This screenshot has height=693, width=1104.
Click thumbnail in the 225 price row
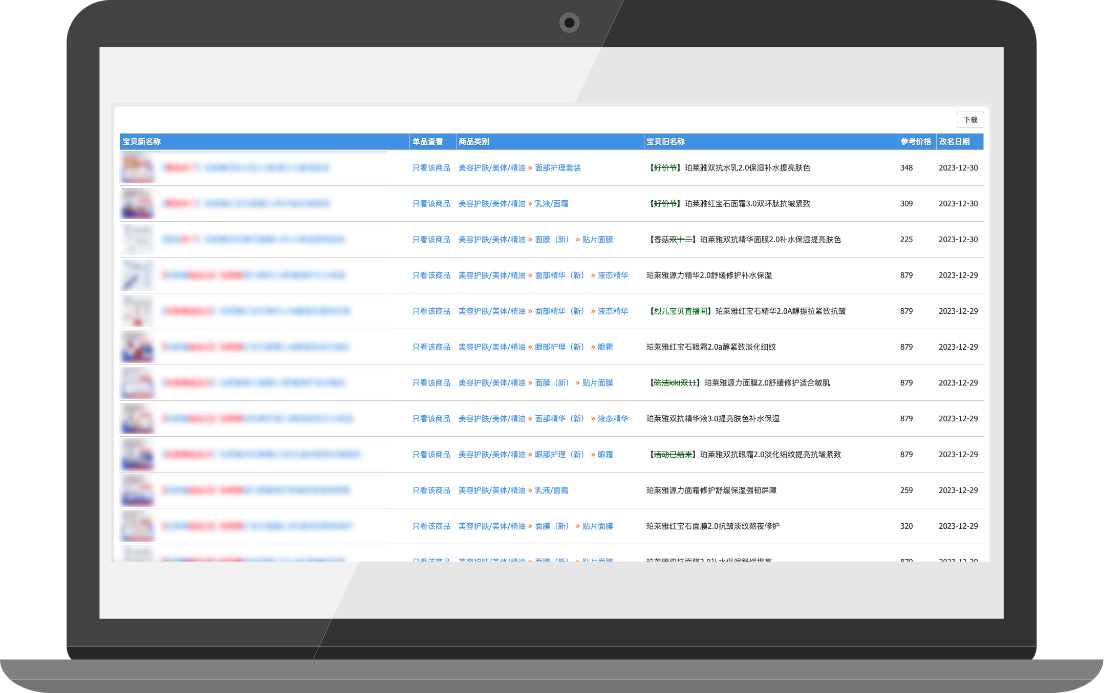point(137,240)
